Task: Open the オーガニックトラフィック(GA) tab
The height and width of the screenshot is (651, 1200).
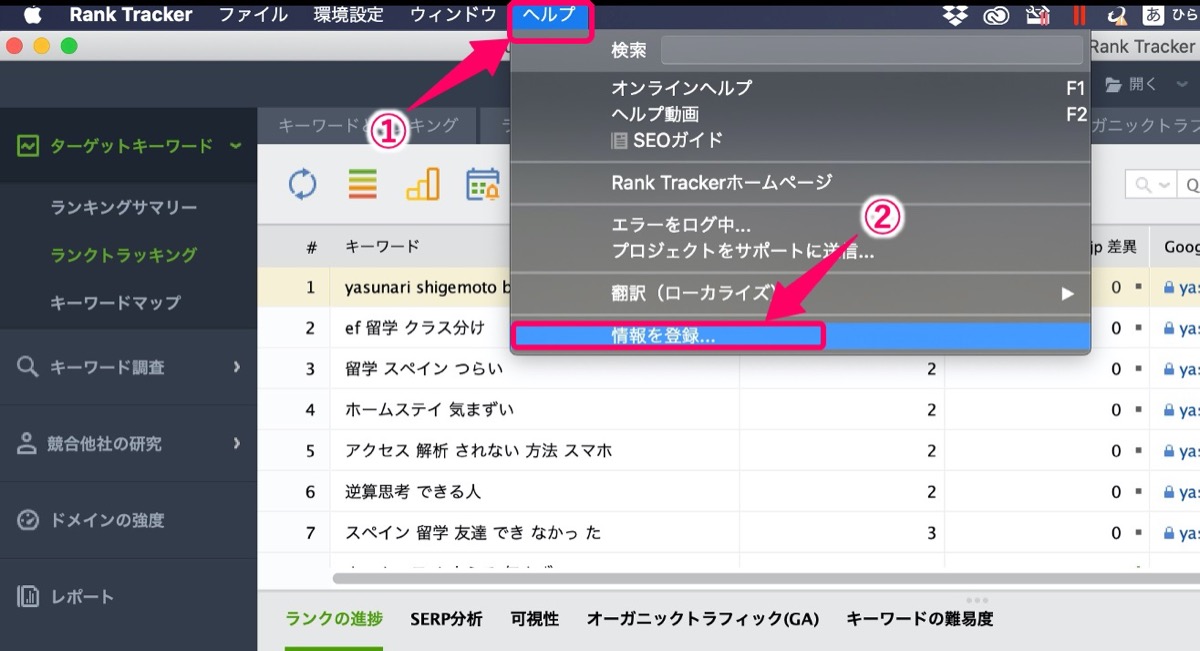Action: 703,619
